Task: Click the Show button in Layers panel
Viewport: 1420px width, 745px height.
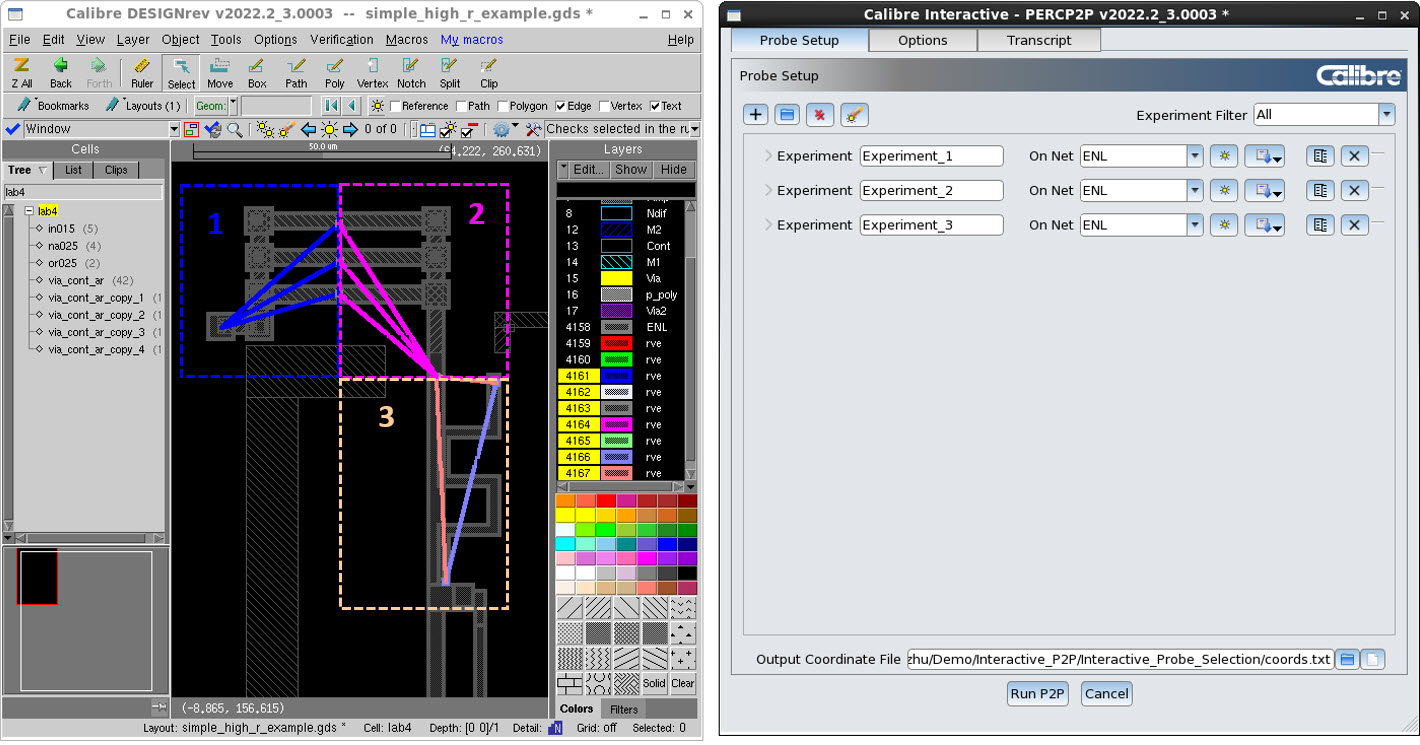Action: tap(630, 169)
